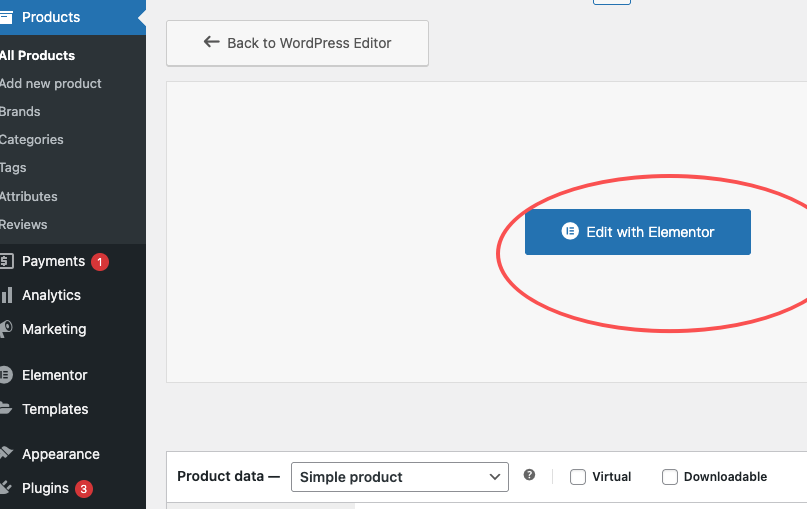Click the Analytics bar chart icon
Screen dimensions: 807x509
click(x=6, y=295)
